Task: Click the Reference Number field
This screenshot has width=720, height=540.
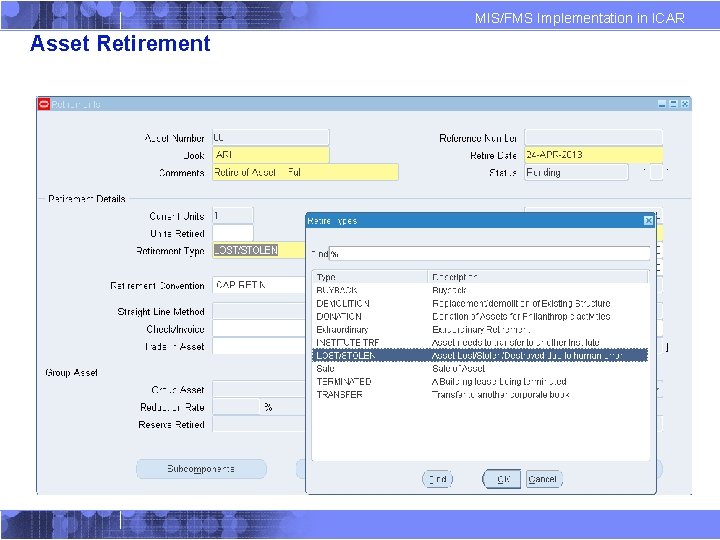Action: tap(593, 138)
